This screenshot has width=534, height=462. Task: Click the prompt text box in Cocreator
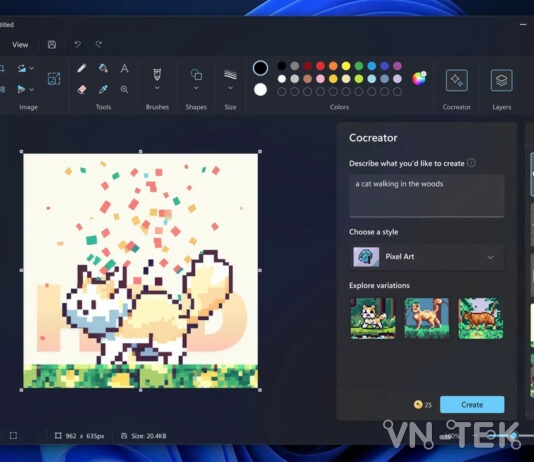[426, 196]
